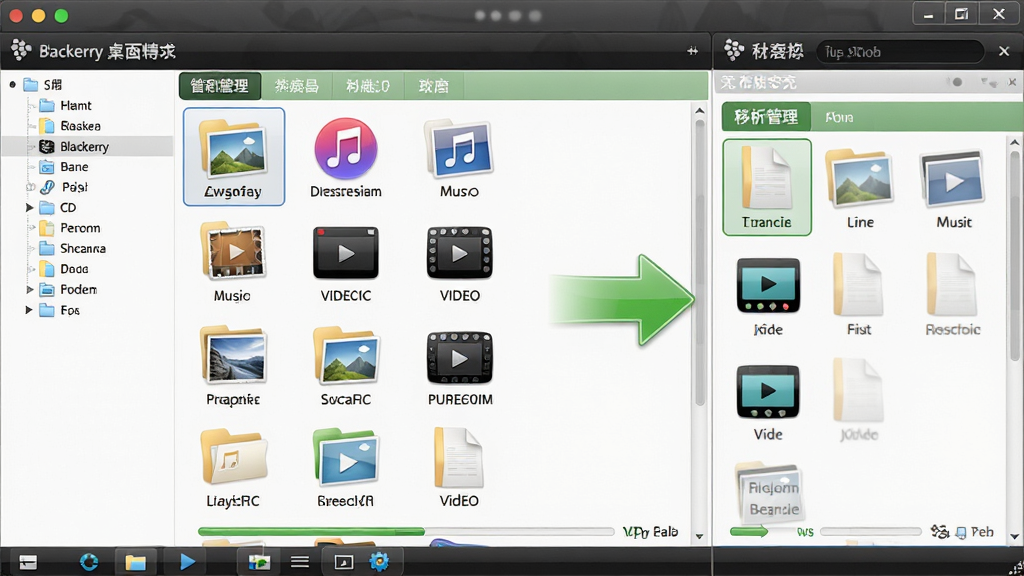Open the file explorer folder in taskbar
This screenshot has height=576, width=1024.
pos(135,562)
